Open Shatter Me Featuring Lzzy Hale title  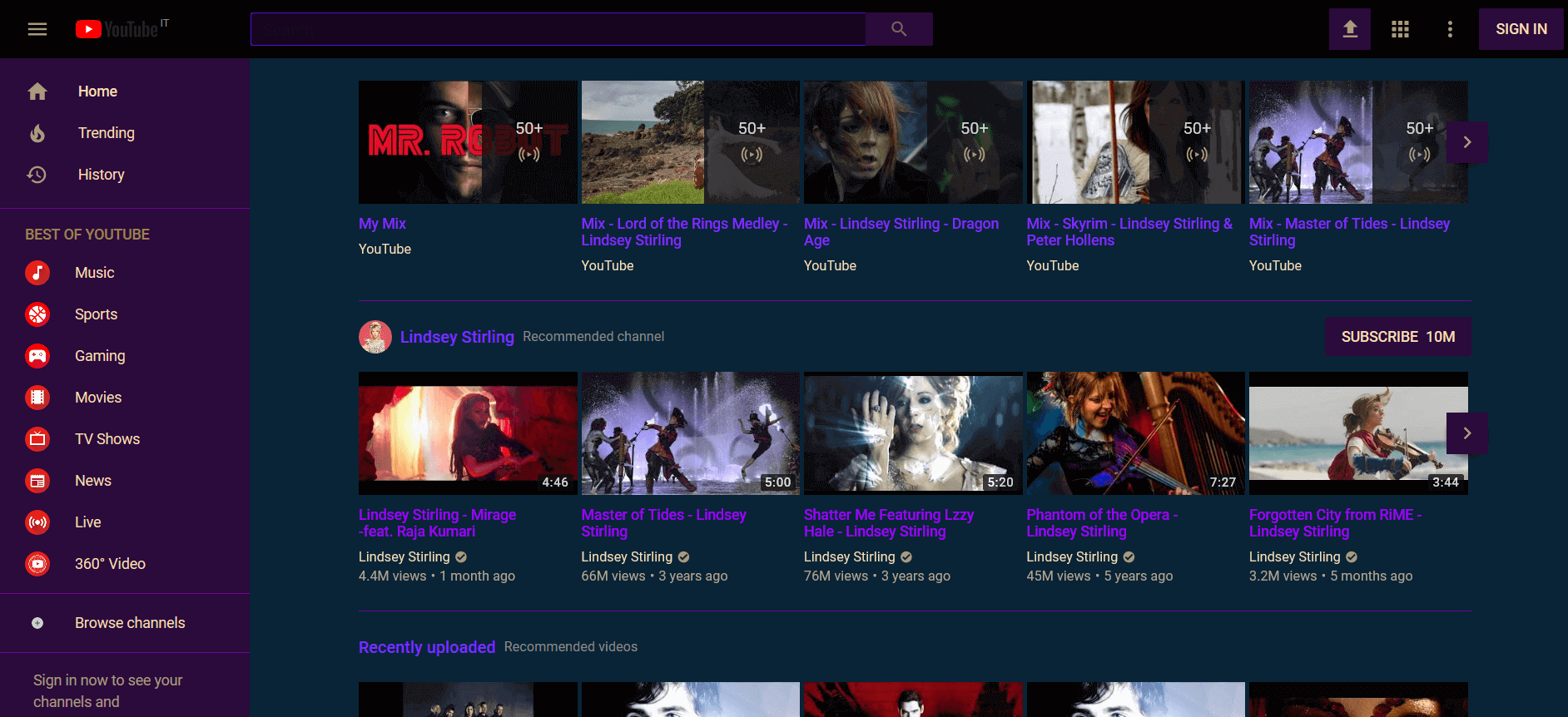tap(889, 523)
